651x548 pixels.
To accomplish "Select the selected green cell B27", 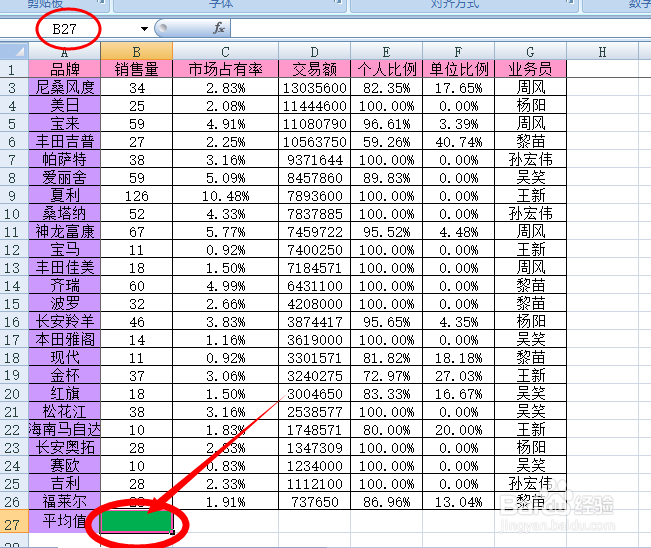I will [x=137, y=521].
